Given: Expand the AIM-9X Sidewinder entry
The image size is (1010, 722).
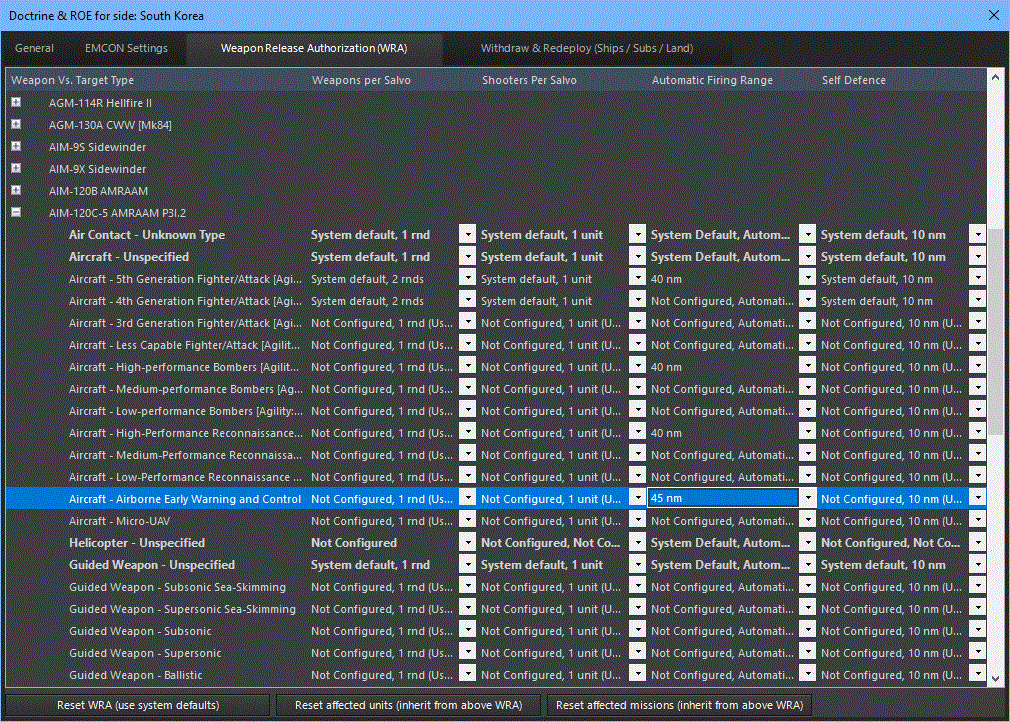Looking at the screenshot, I should [15, 168].
